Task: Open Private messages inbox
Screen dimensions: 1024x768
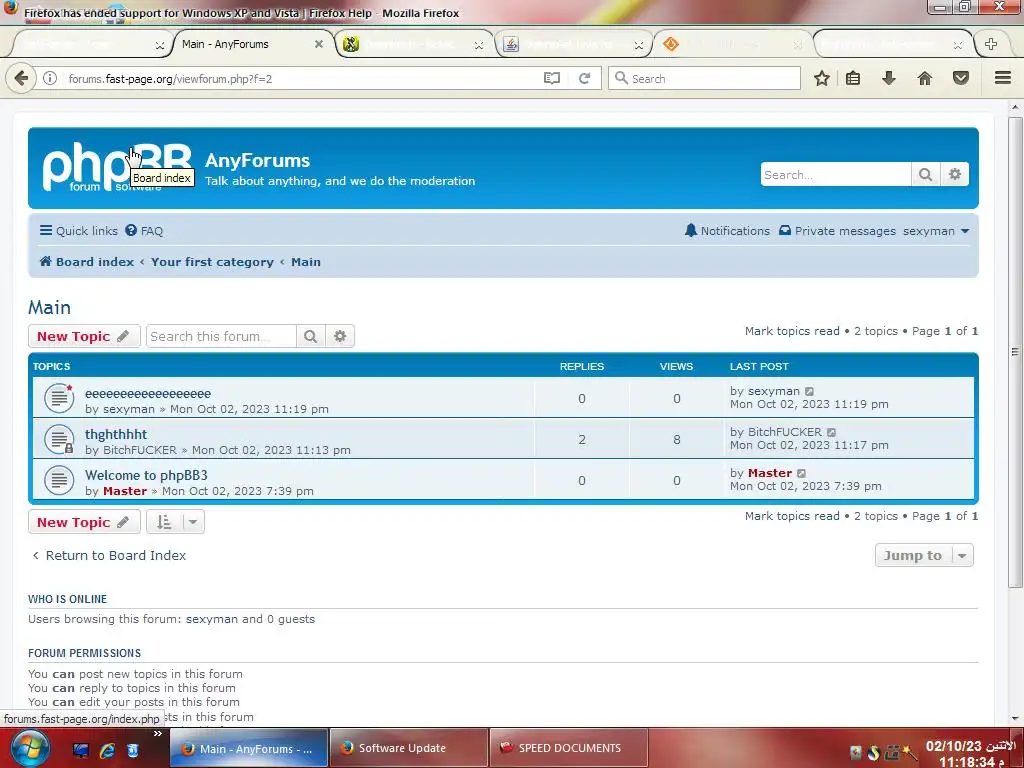Action: pos(837,231)
